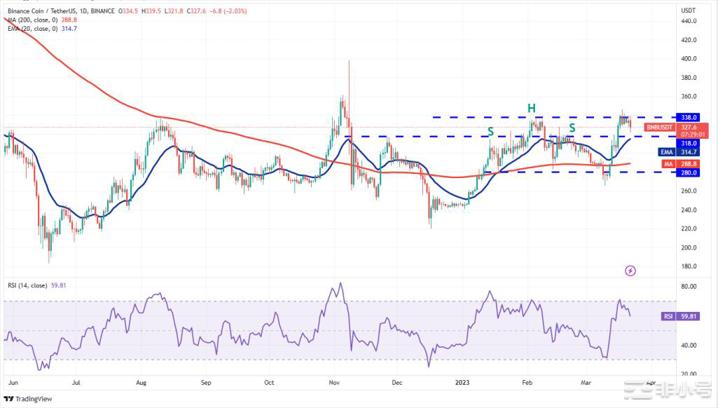This screenshot has width=718, height=408.
Task: Select the EMA (20, close, 0) indicator legend
Action: pyautogui.click(x=40, y=28)
